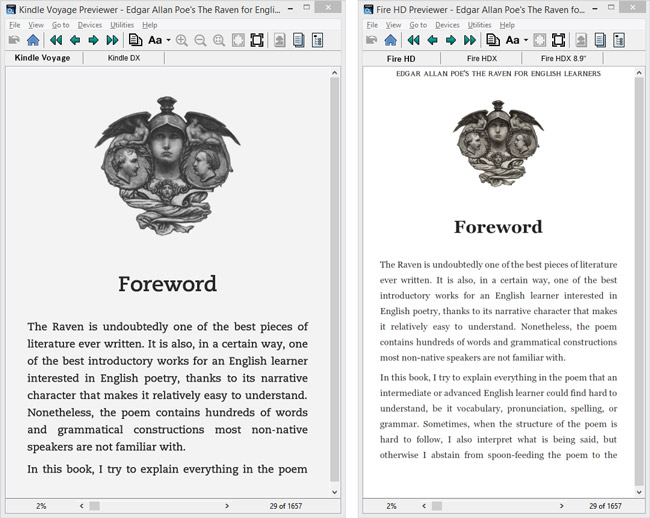Go to next chapter in Fire HD Previewer

pos(470,40)
